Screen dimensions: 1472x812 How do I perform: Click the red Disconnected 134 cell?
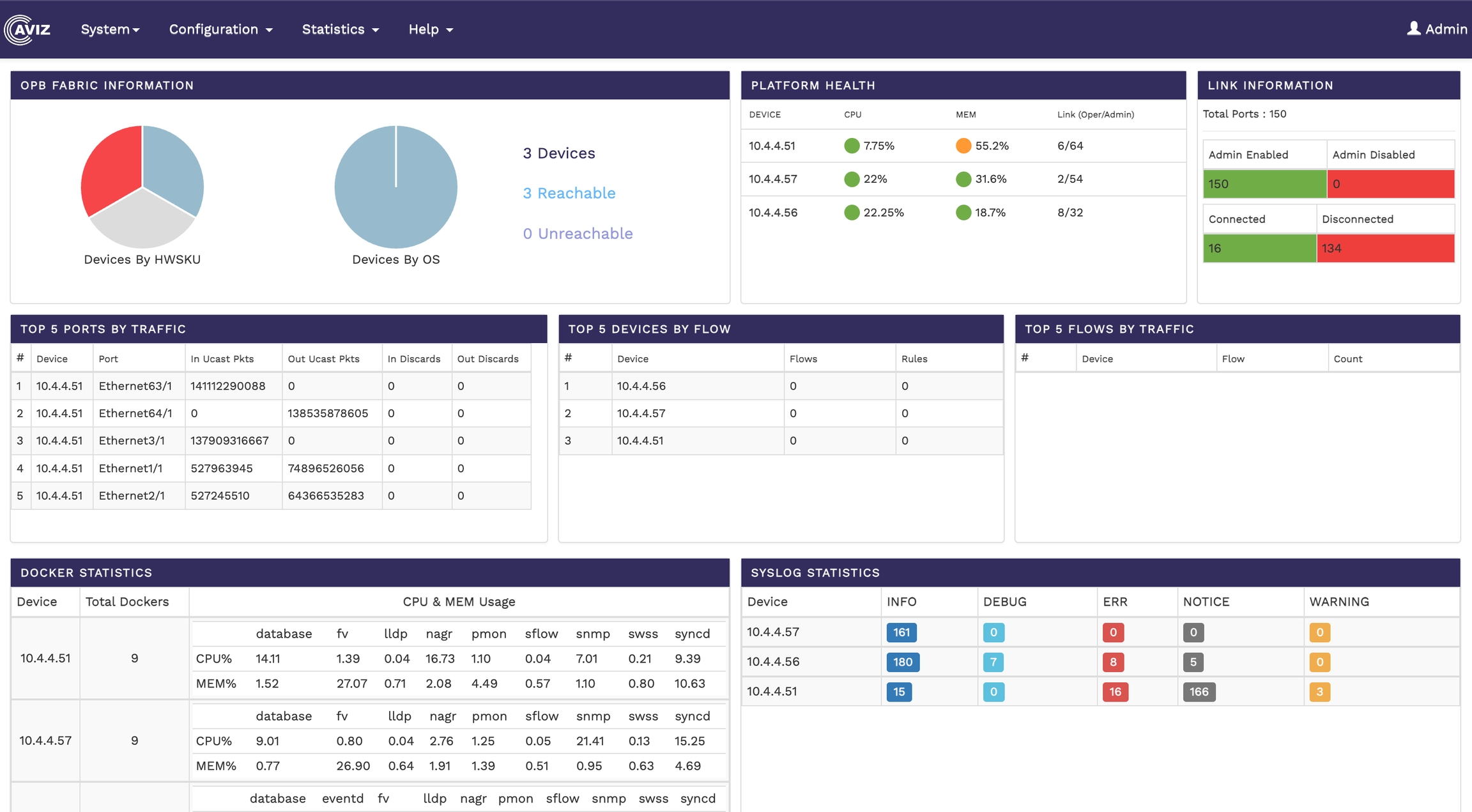coord(1384,249)
